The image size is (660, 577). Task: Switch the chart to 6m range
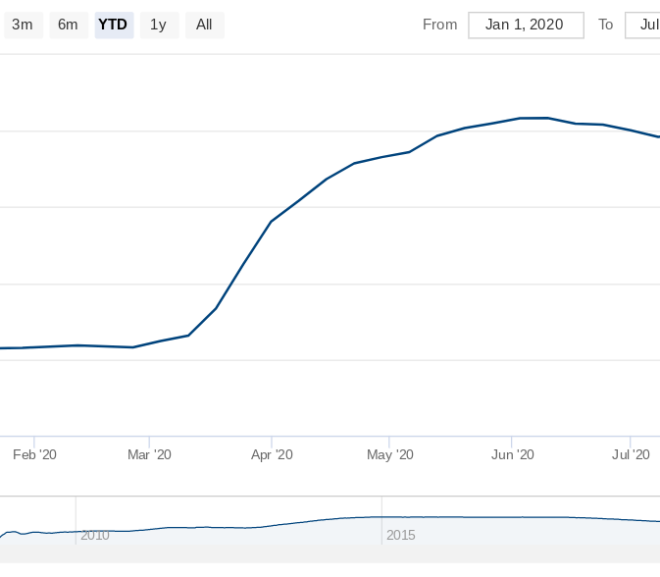pos(69,25)
